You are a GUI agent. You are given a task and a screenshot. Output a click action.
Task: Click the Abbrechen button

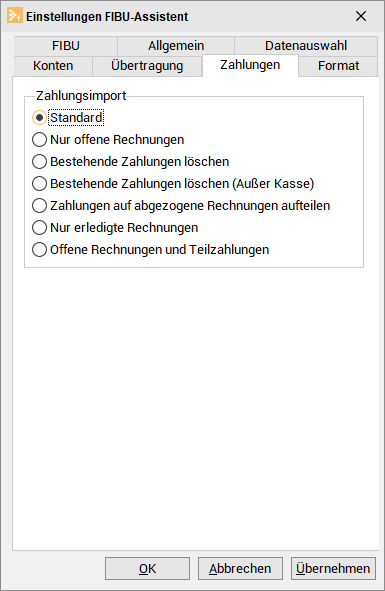pos(240,568)
